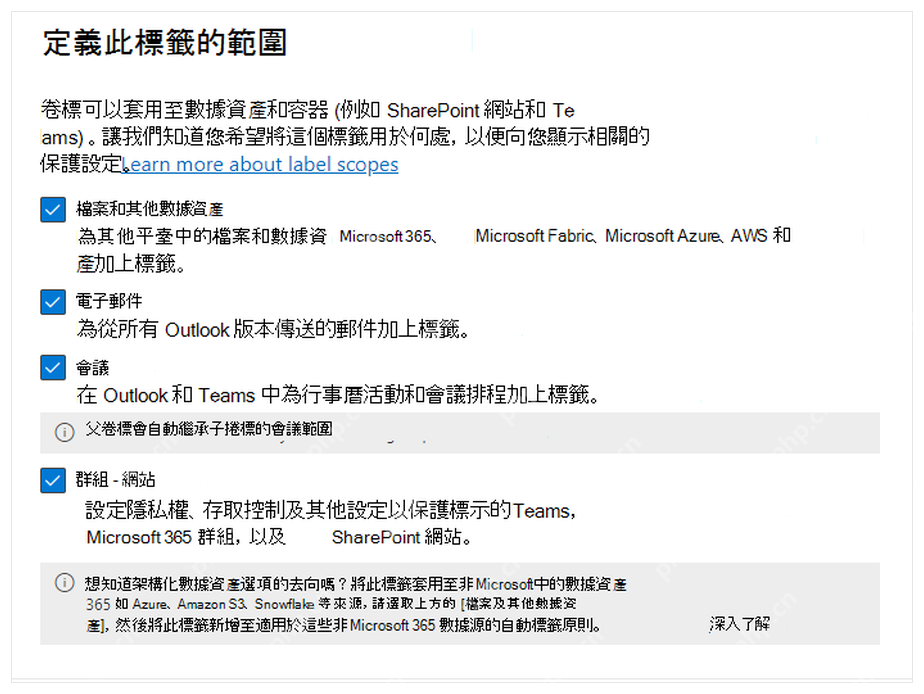Screen dimensions: 924x694
Task: Click the 群組 - 網站 label text
Action: tap(116, 480)
